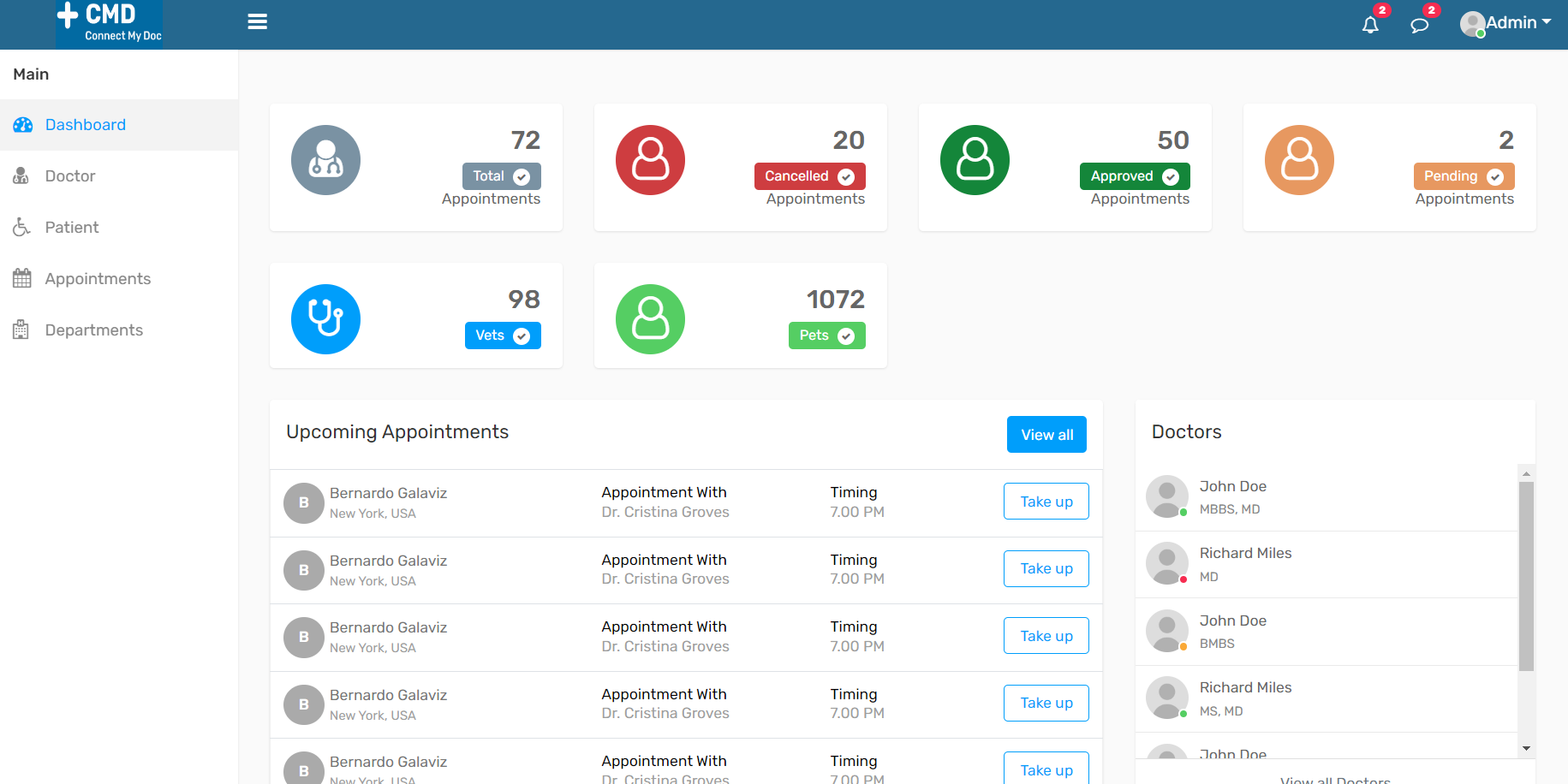
Task: Open the Dashboard from the sidebar
Action: pyautogui.click(x=85, y=125)
